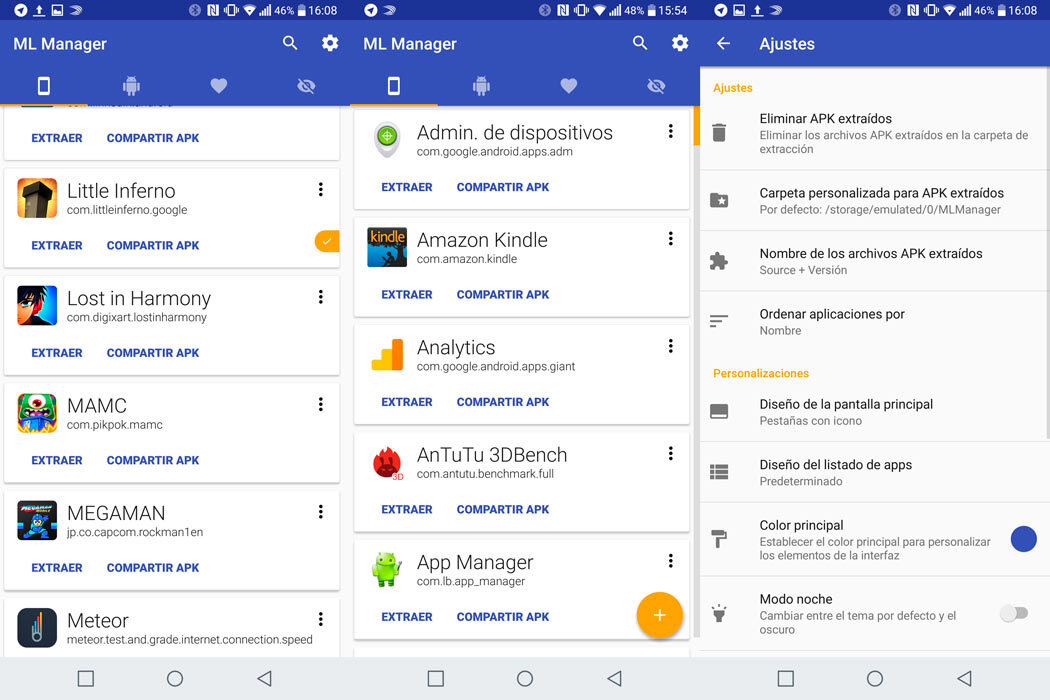Tap the Amazon Kindle app icon
1050x700 pixels.
coord(387,248)
